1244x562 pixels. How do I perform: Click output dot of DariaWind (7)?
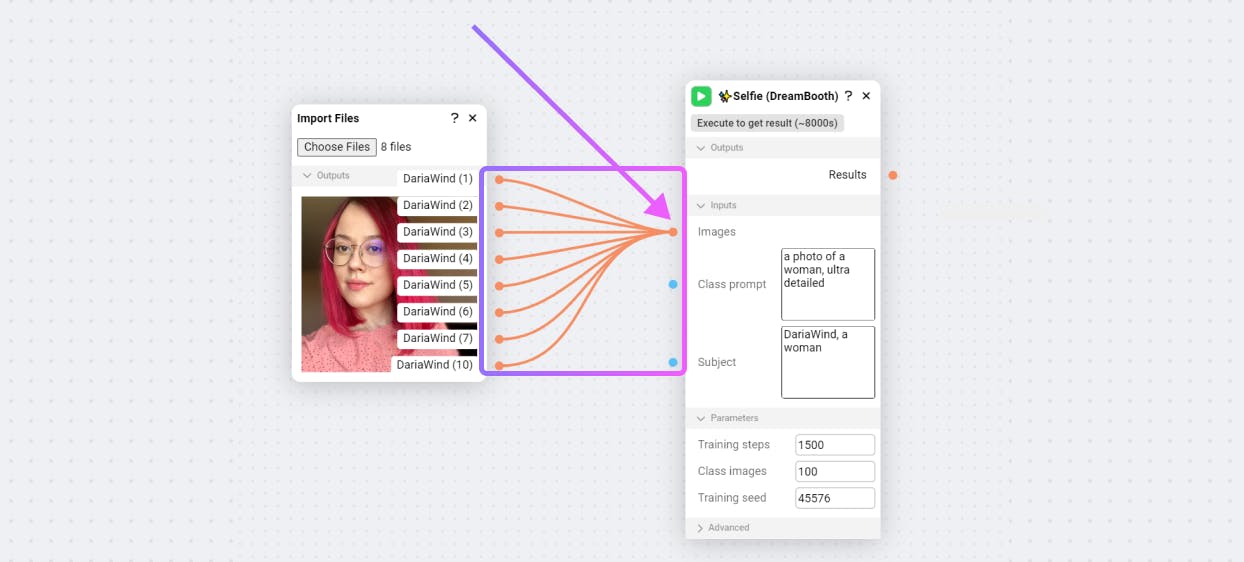point(499,339)
